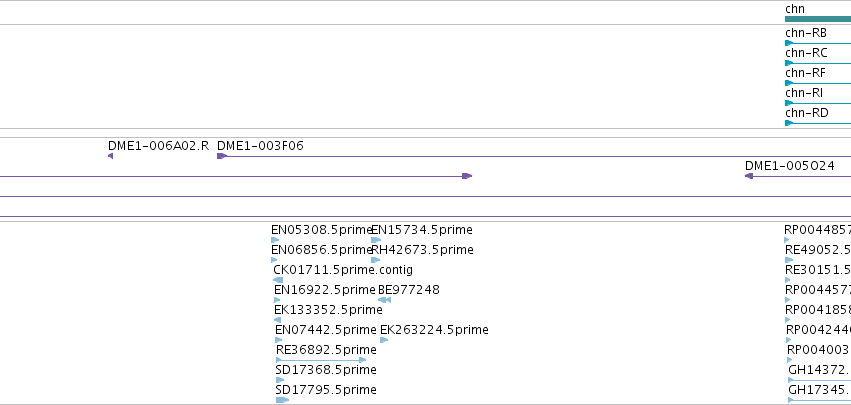Click the SD17368.5prime EST arrow
Image resolution: width=851 pixels, height=405 pixels.
(280, 380)
